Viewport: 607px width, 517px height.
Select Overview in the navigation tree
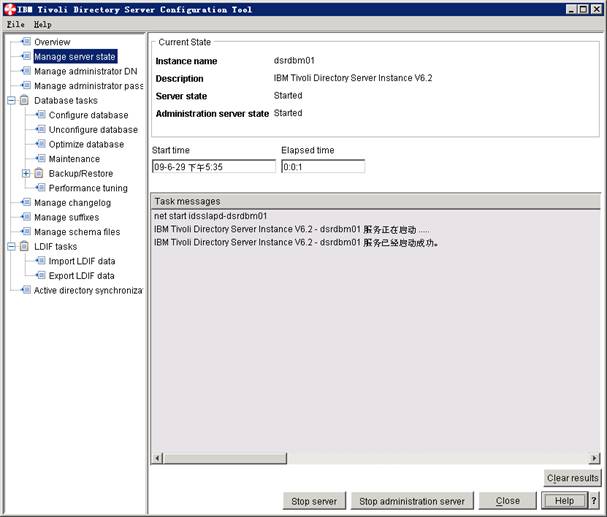pos(52,42)
